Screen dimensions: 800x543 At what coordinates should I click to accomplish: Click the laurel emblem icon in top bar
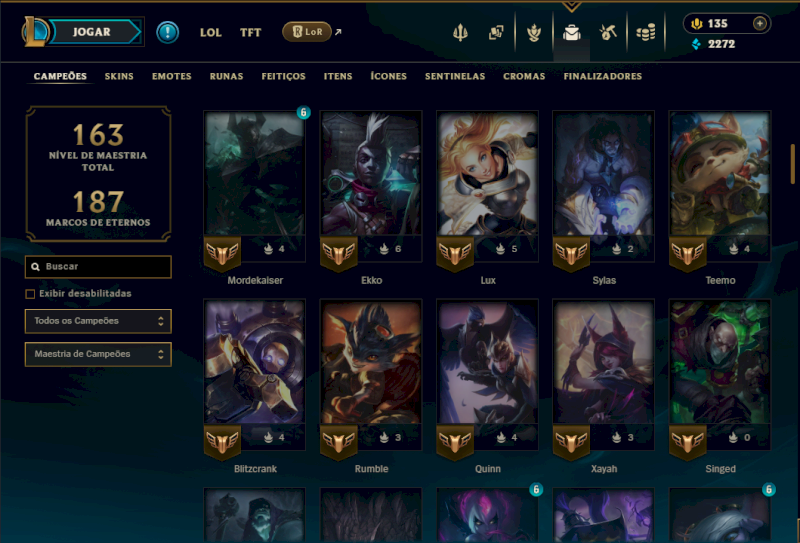pos(534,33)
